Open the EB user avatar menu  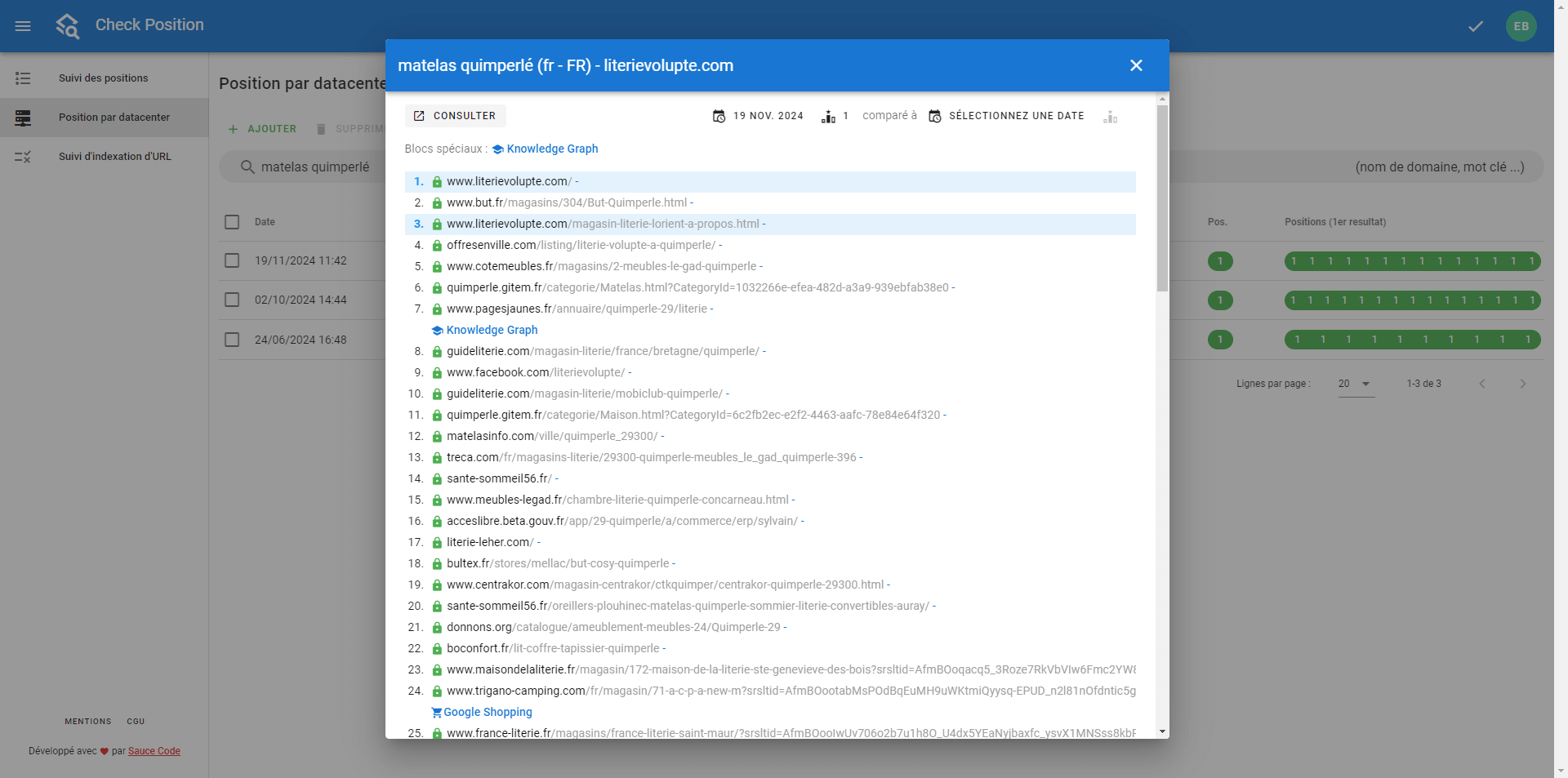click(x=1521, y=26)
